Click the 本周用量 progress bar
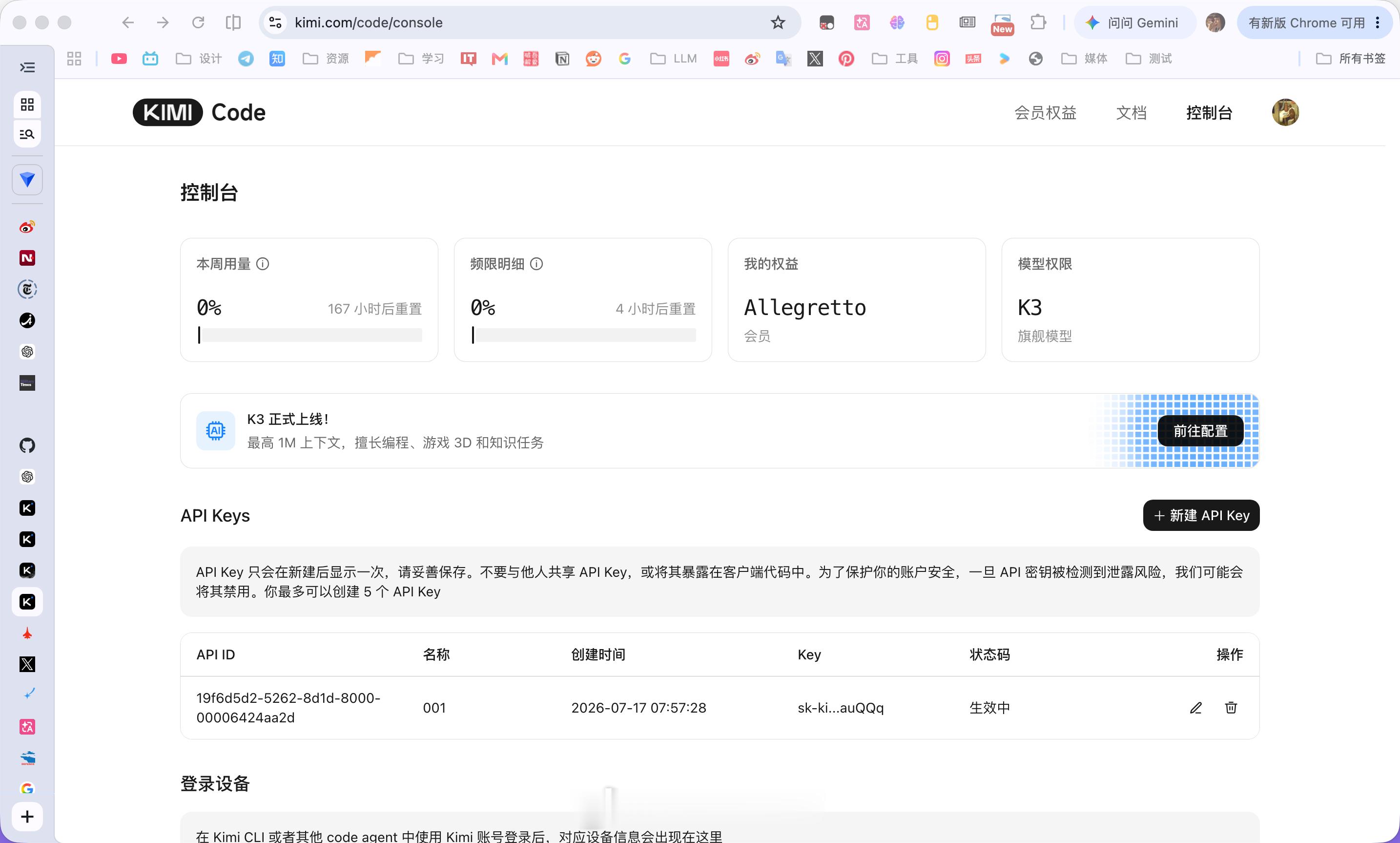This screenshot has height=843, width=1400. 309,335
